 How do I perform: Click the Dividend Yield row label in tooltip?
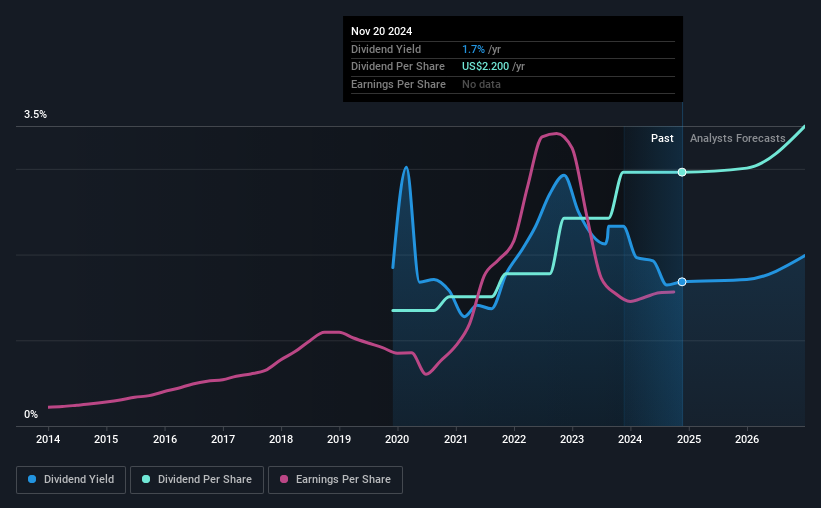tap(386, 49)
